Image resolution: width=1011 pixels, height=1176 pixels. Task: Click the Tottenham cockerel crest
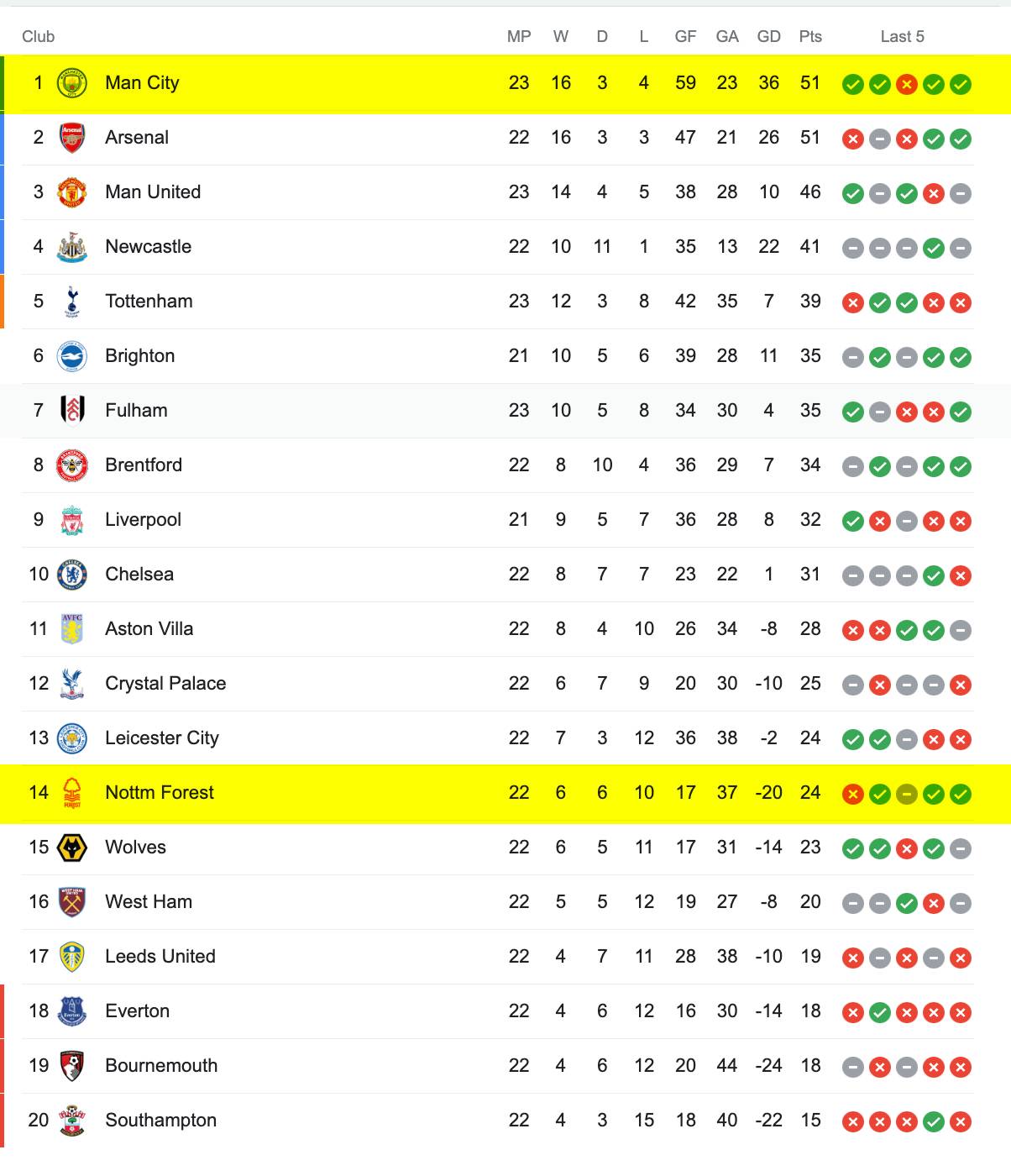click(72, 302)
